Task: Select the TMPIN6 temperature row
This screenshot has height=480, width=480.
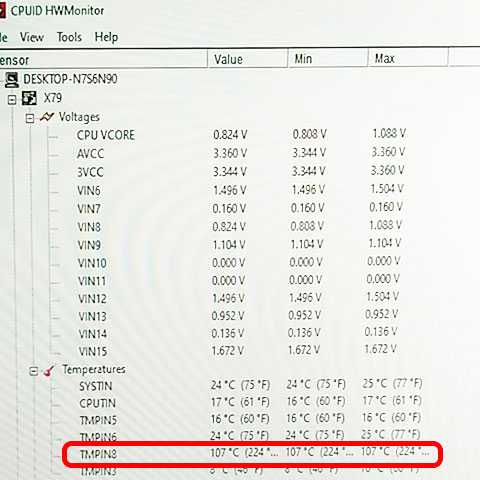Action: coord(250,436)
